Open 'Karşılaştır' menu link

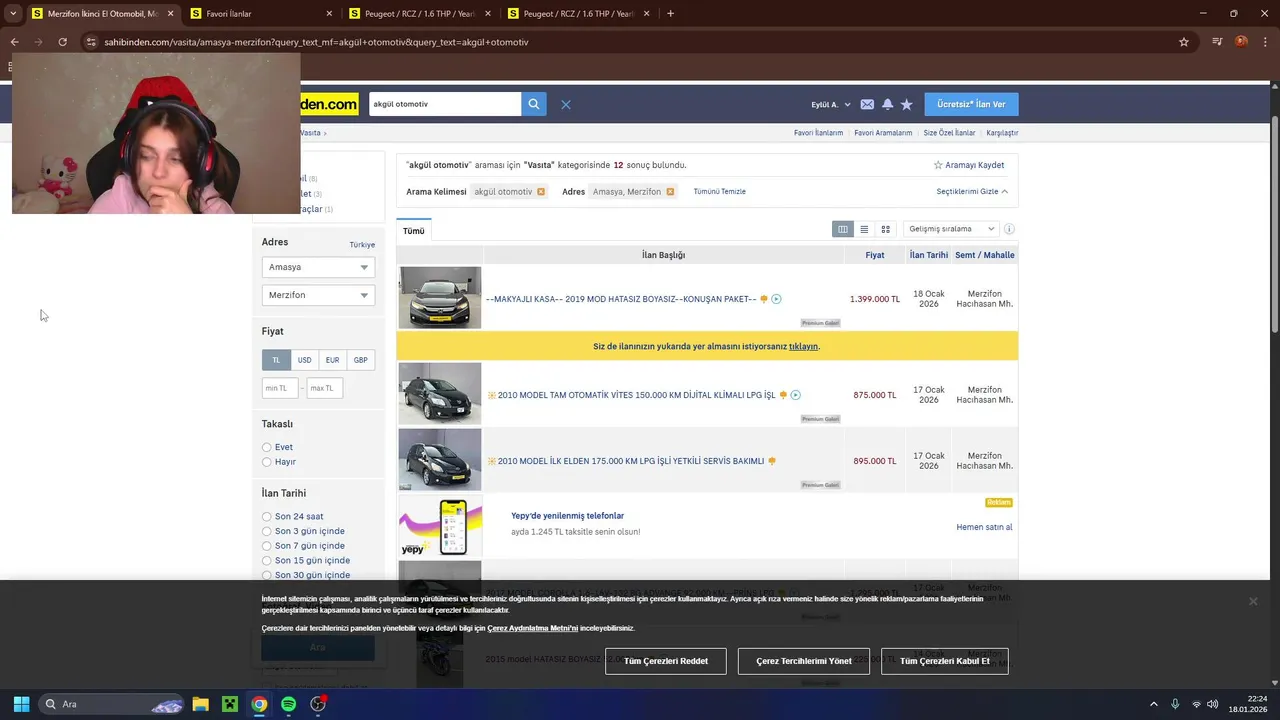(x=1002, y=133)
